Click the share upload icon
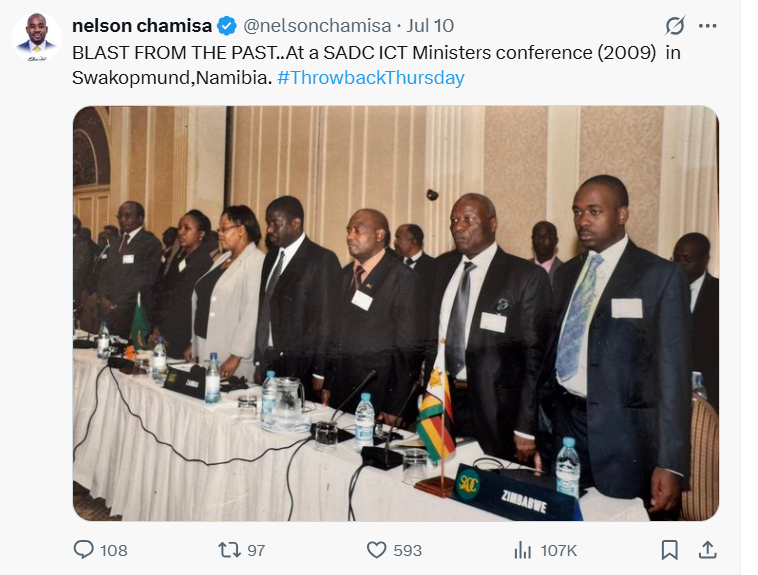 (707, 550)
